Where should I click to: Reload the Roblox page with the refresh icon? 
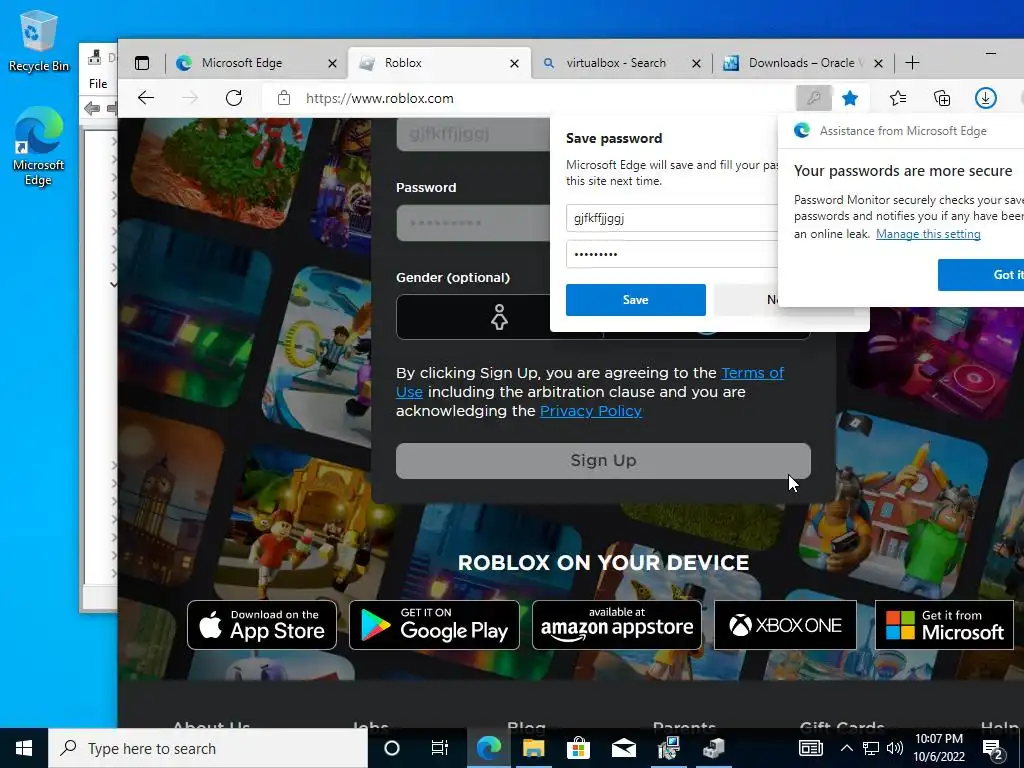234,99
